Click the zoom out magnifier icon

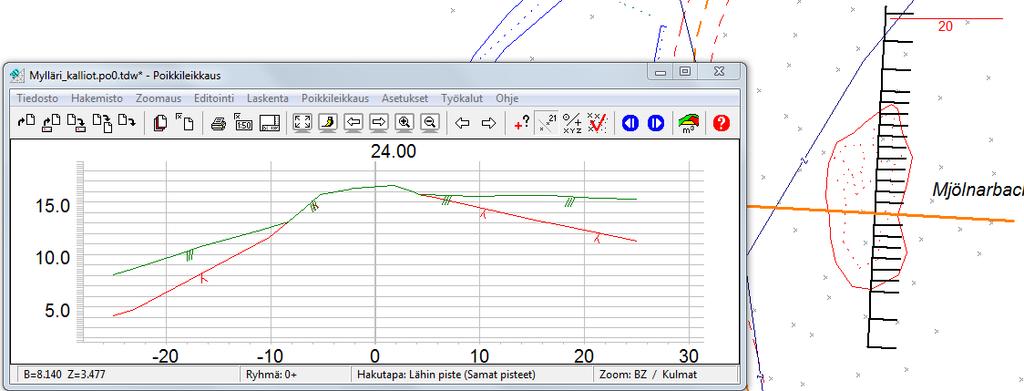429,123
